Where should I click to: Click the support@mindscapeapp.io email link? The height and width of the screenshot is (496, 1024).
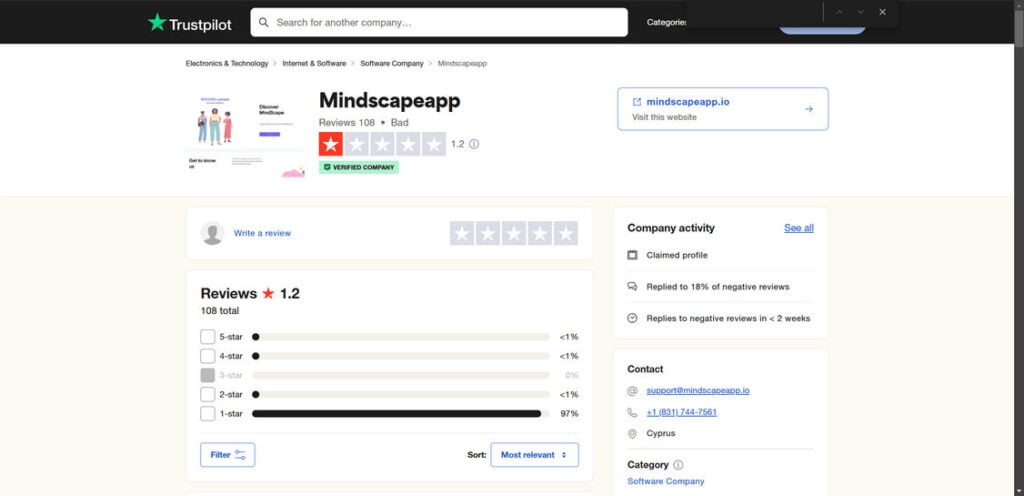(698, 391)
